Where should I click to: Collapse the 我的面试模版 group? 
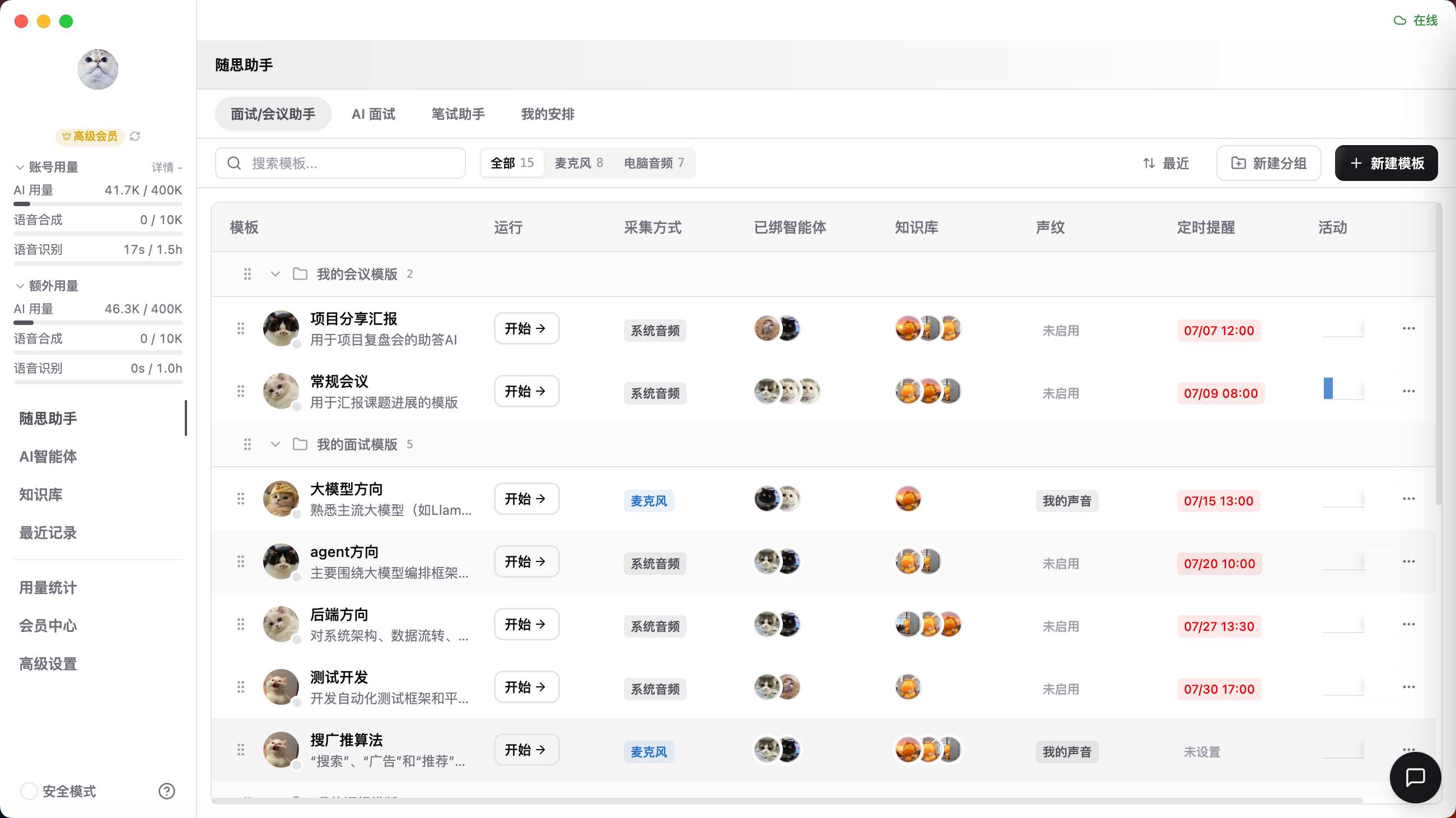[276, 444]
